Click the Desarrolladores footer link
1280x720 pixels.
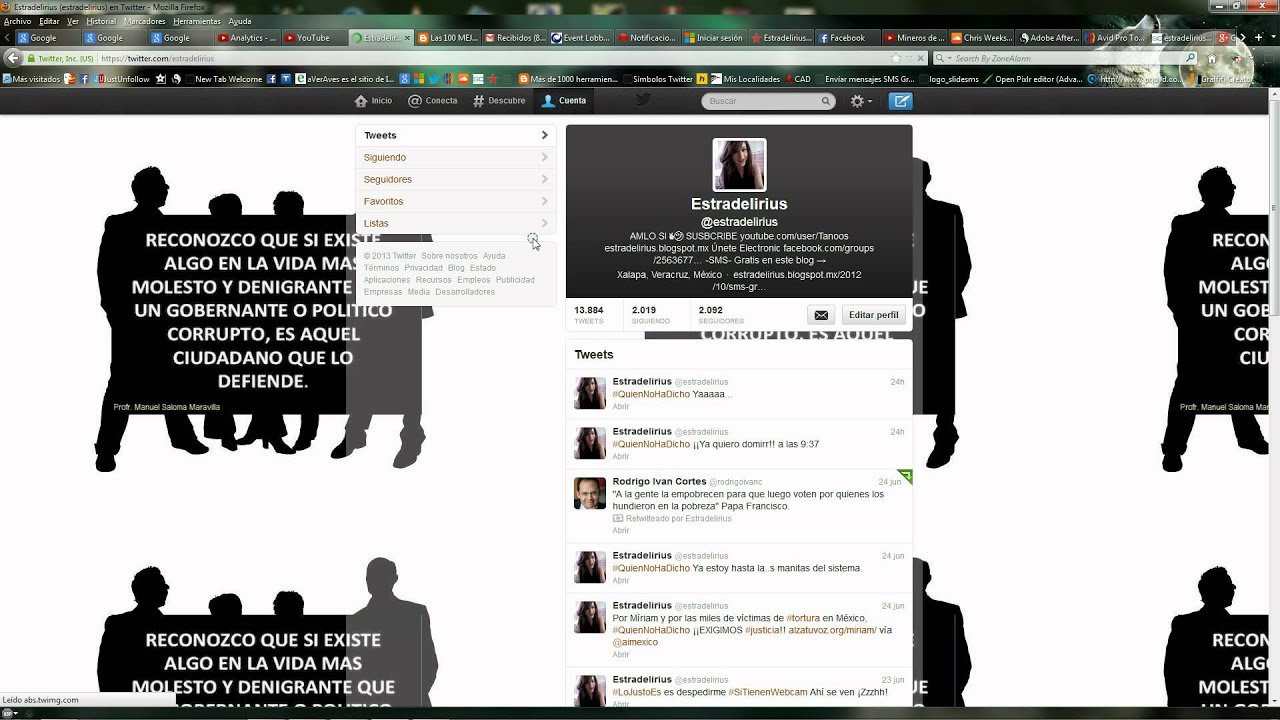(x=465, y=292)
